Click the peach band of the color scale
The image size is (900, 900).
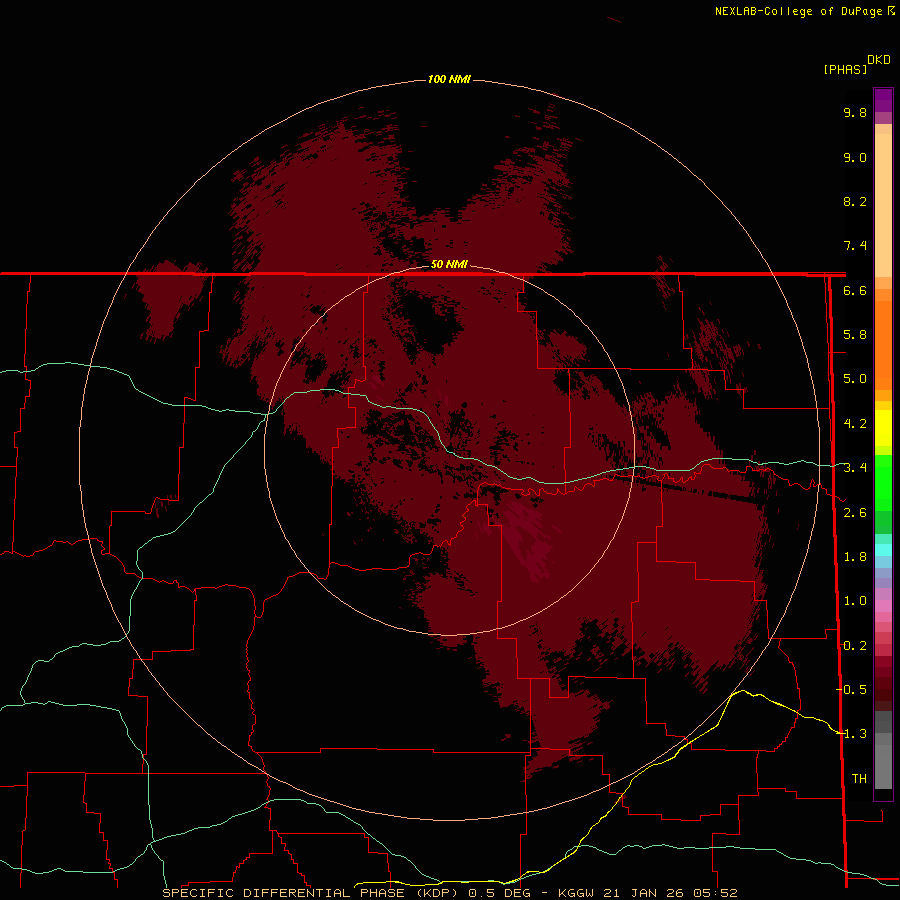[x=883, y=201]
